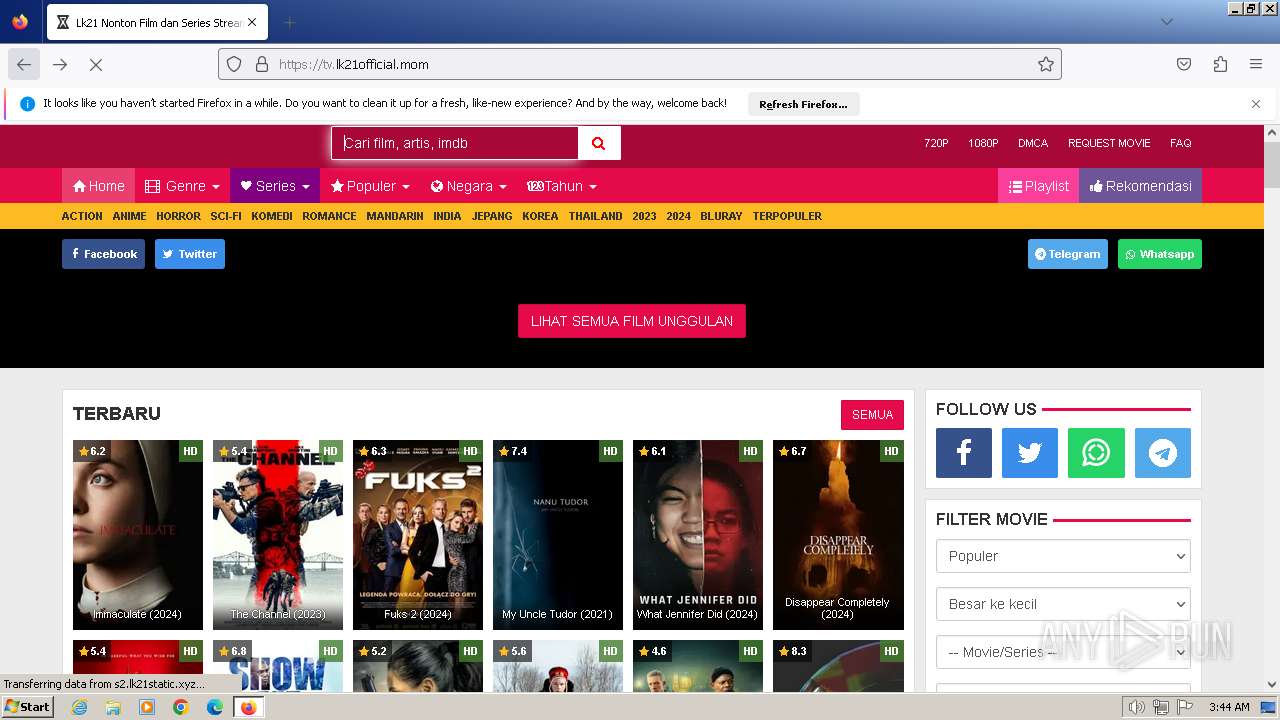Open the 1080P quality link

click(x=983, y=143)
